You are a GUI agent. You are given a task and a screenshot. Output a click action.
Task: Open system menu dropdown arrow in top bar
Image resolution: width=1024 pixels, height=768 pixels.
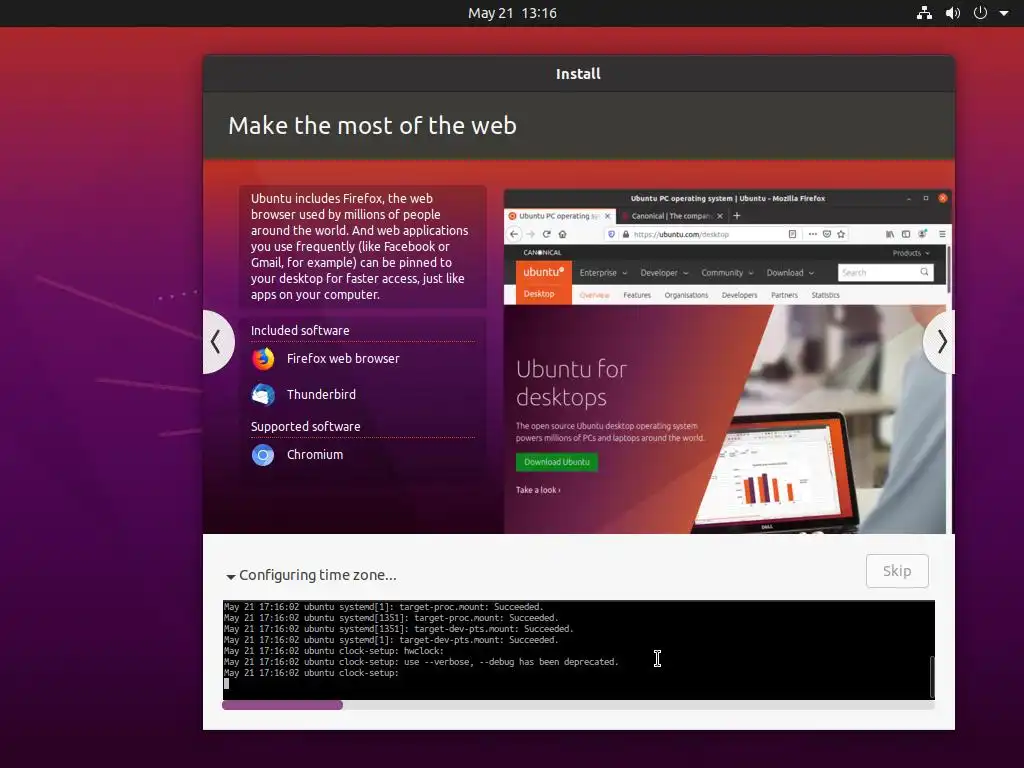point(1004,13)
